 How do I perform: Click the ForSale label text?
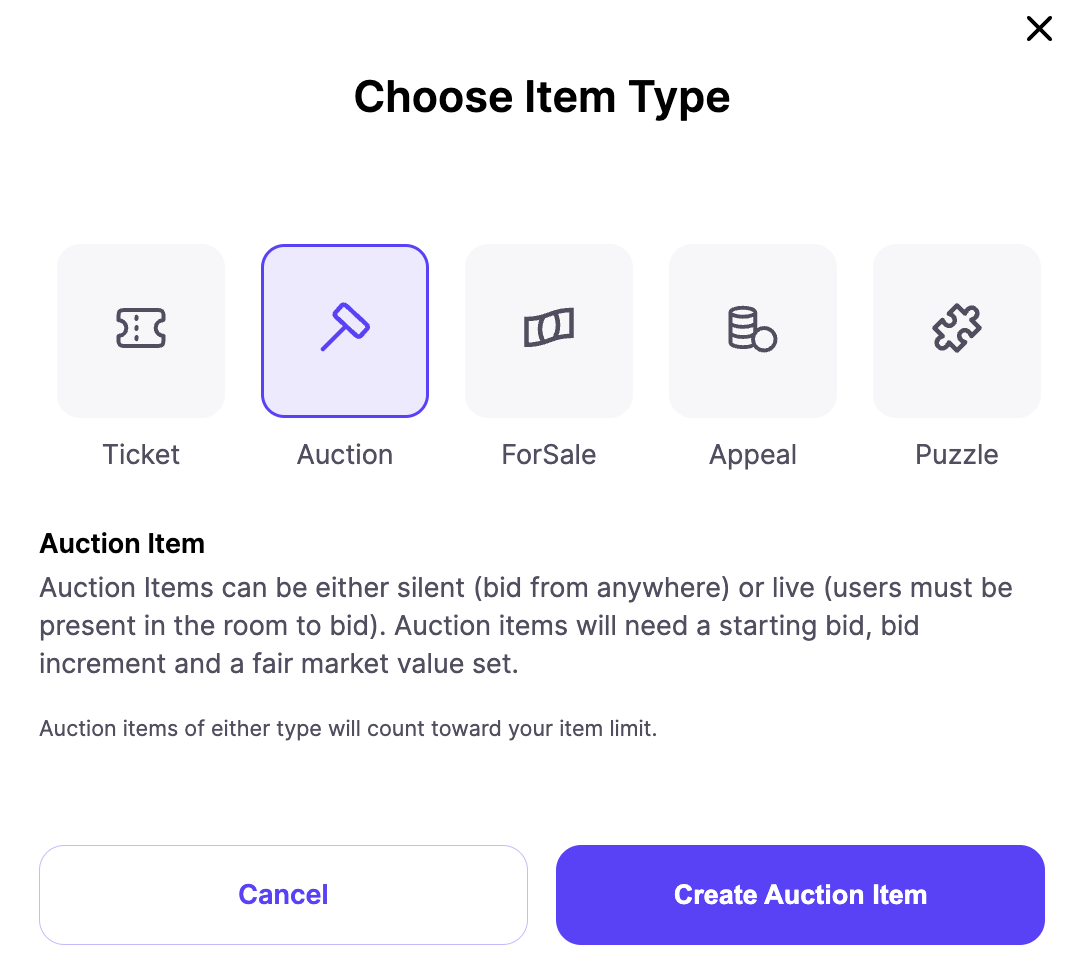[x=548, y=454]
